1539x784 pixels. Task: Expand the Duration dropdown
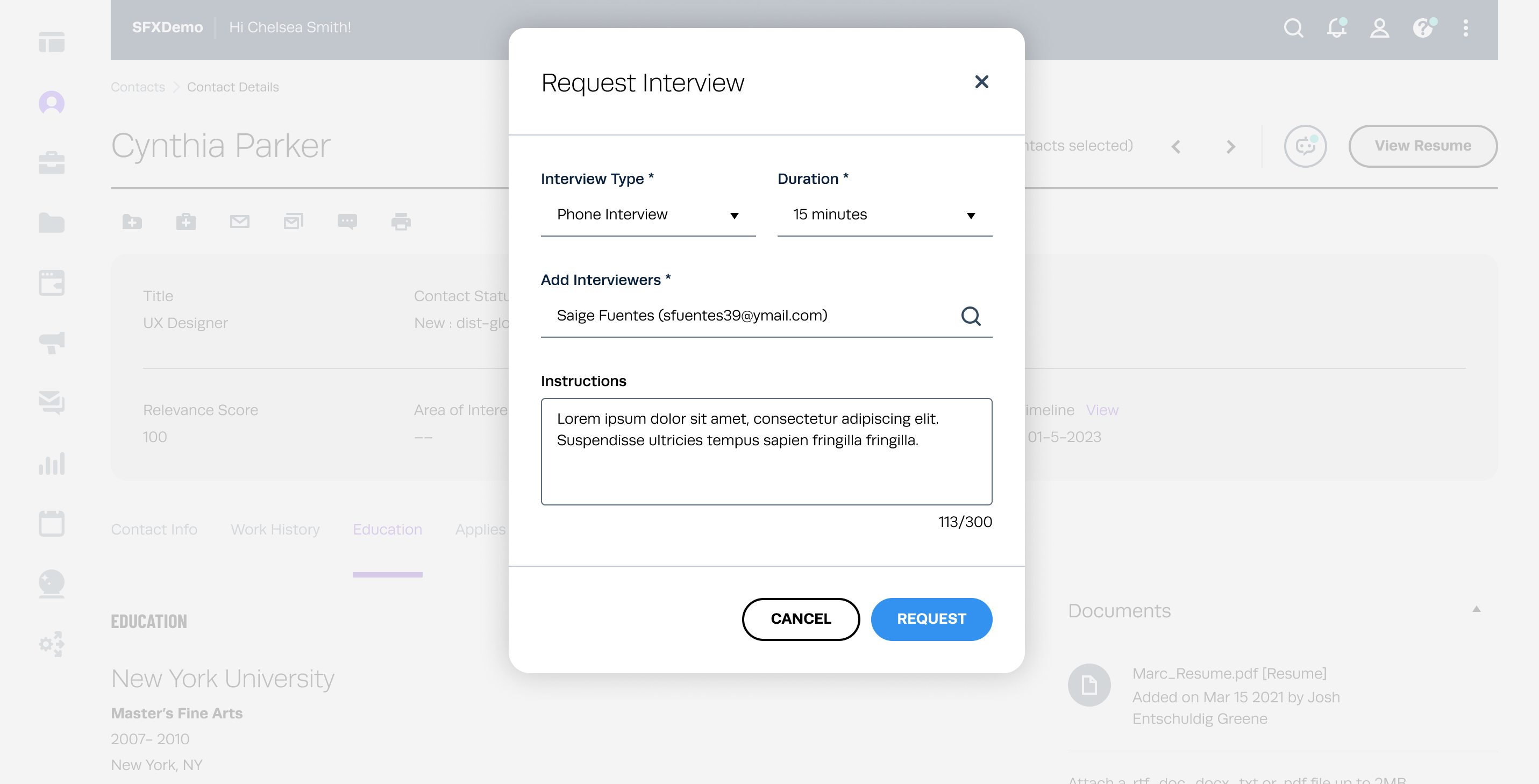click(884, 215)
